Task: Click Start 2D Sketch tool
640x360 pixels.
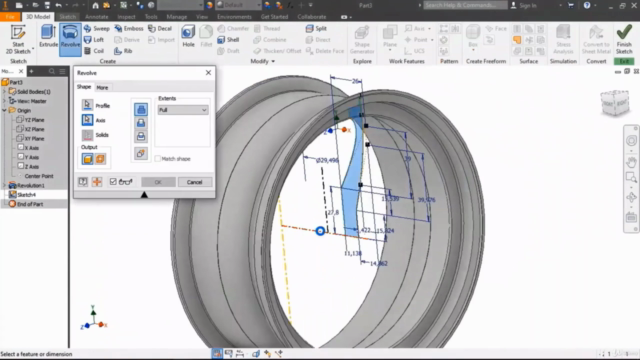Action: pyautogui.click(x=18, y=40)
